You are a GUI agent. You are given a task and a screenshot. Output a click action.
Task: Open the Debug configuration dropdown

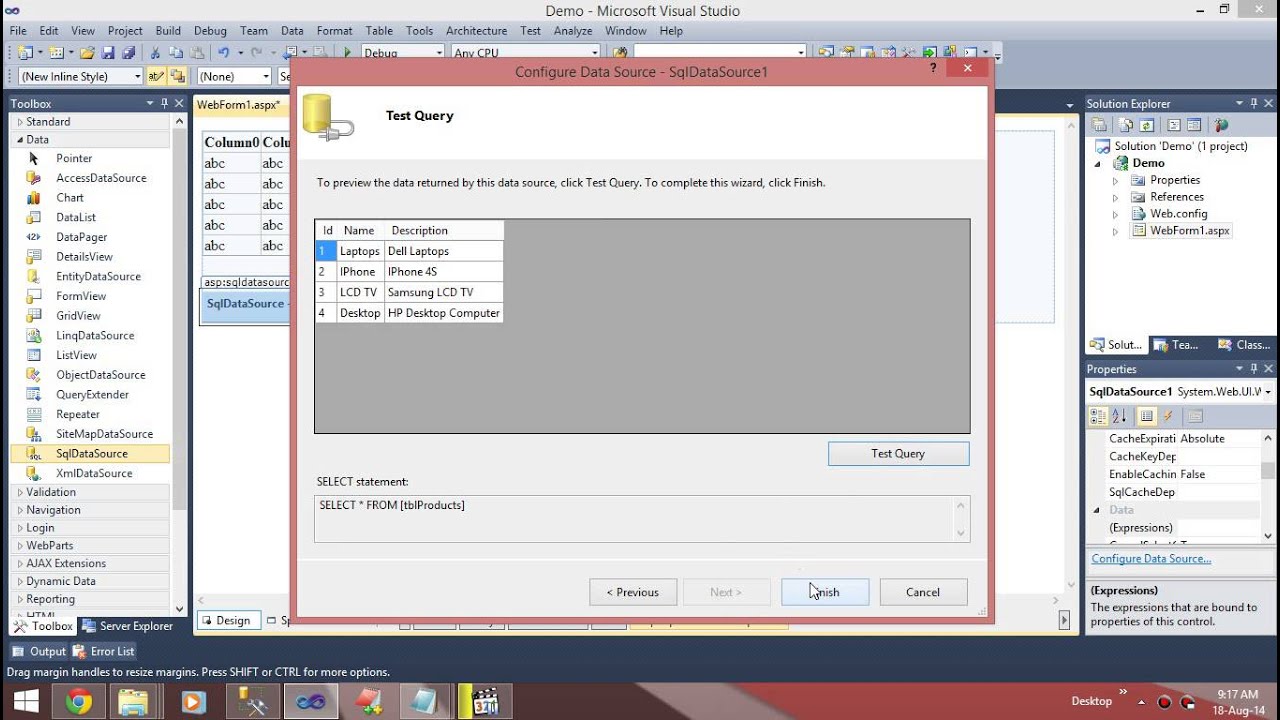pyautogui.click(x=439, y=53)
